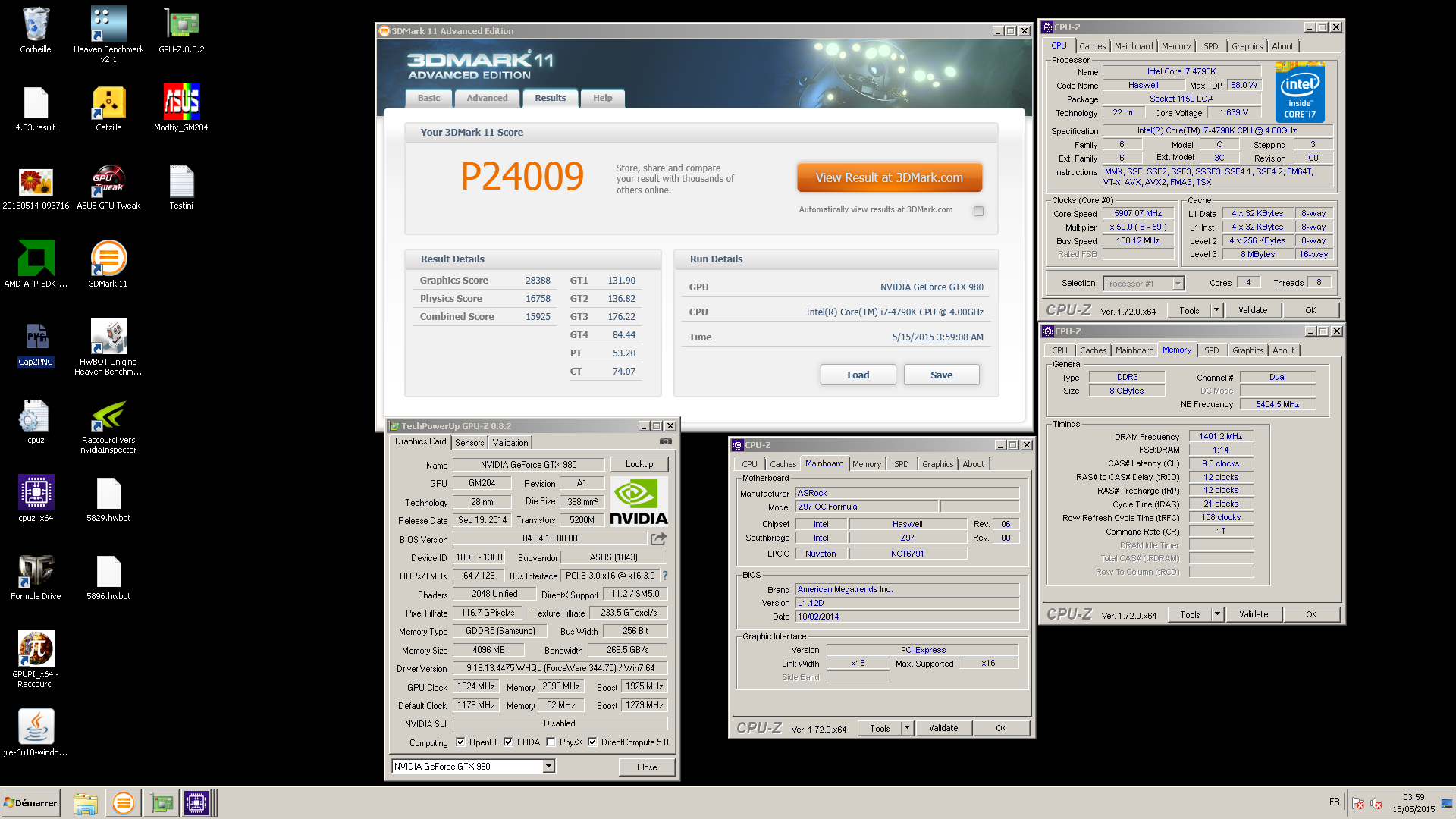Viewport: 1456px width, 819px height.
Task: Open the Corbeille recycle bin icon
Action: [36, 30]
